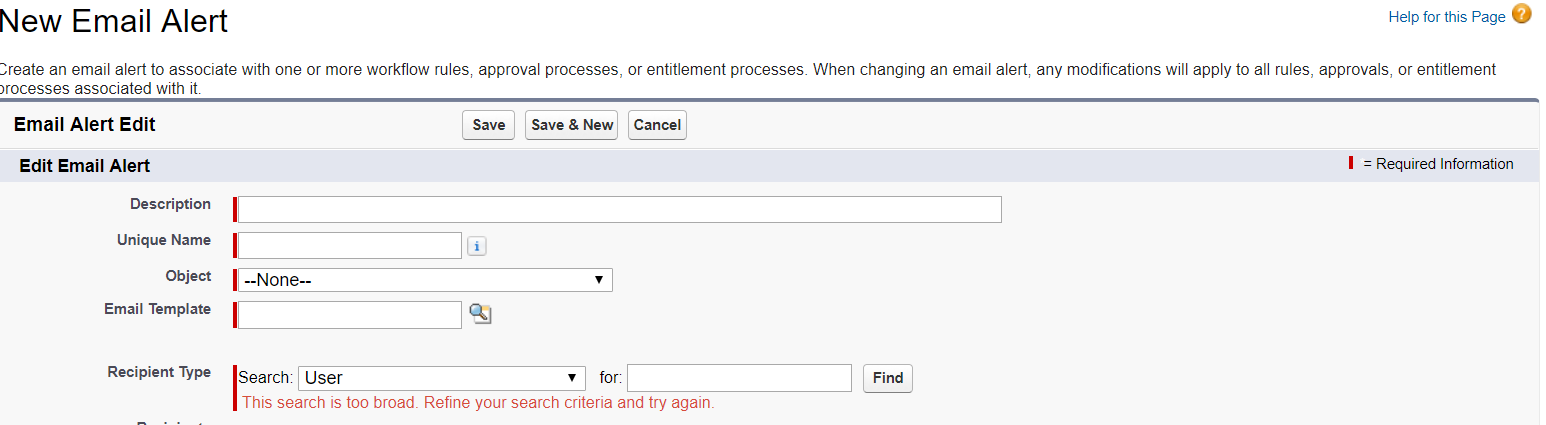The height and width of the screenshot is (425, 1546).
Task: Expand the Recipient Type Search dropdown showing User
Action: point(441,378)
